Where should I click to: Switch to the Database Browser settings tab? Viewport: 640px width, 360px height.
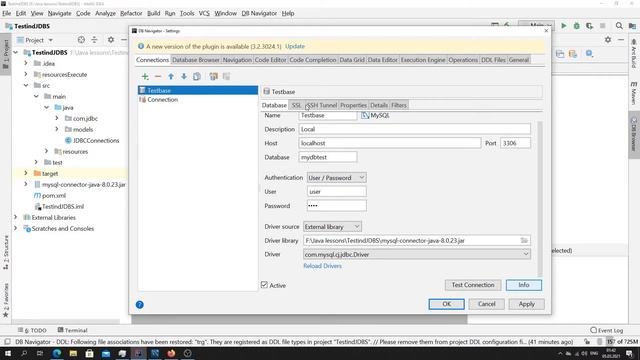pos(196,60)
